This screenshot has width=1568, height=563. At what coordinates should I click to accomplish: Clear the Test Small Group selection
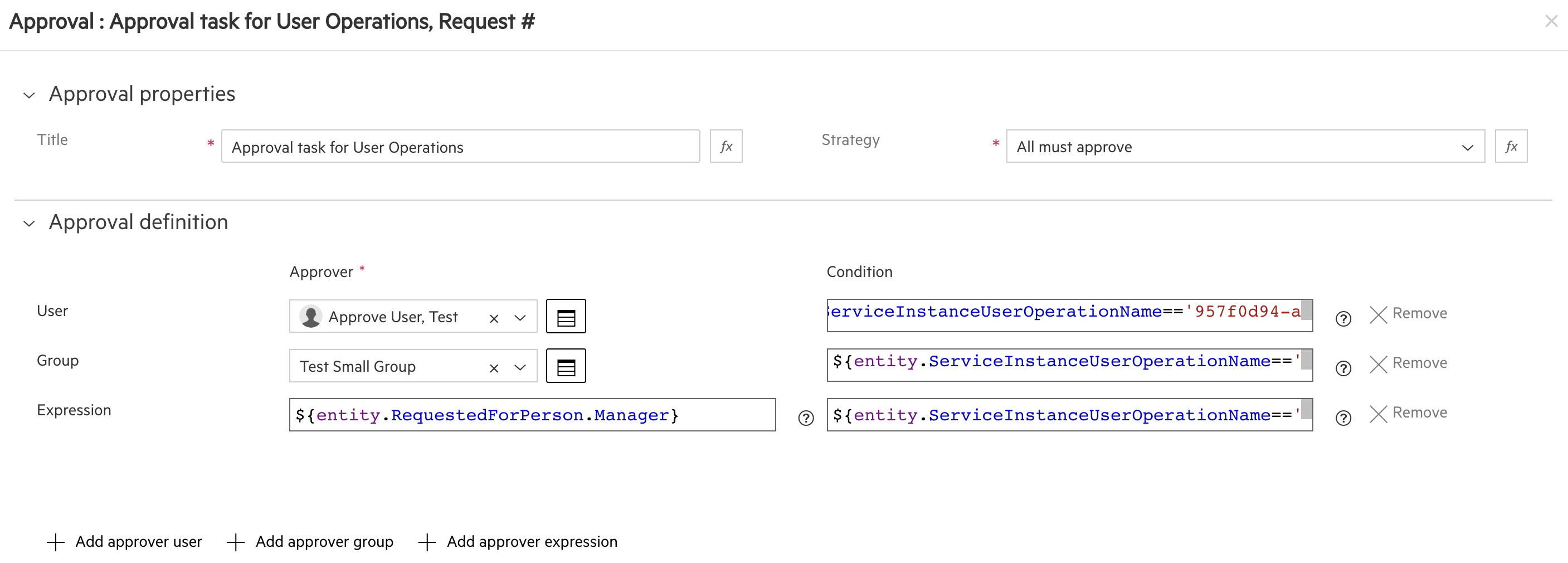pyautogui.click(x=494, y=368)
